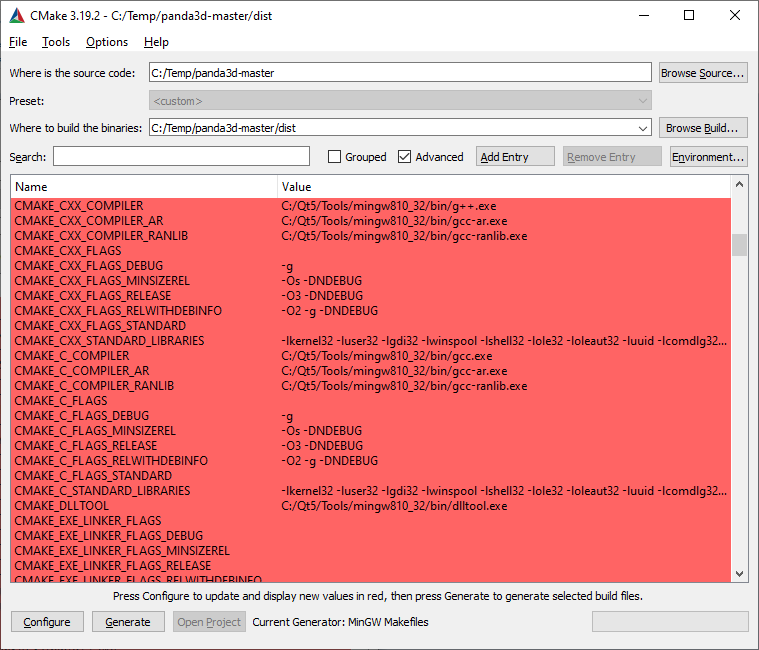Select the CMAKE_EXE_LINKER_FLAGS_DEBUG row name
The image size is (759, 650).
click(x=108, y=536)
